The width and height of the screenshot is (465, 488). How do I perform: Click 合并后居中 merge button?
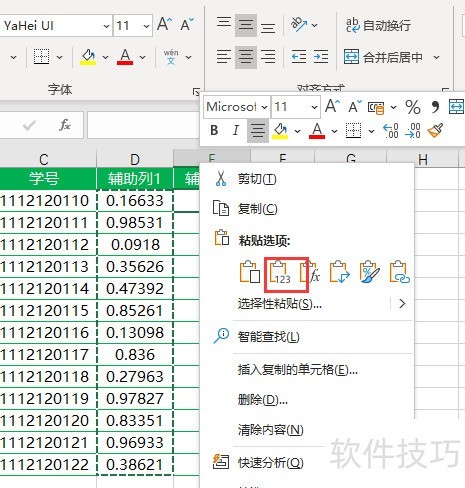383,57
